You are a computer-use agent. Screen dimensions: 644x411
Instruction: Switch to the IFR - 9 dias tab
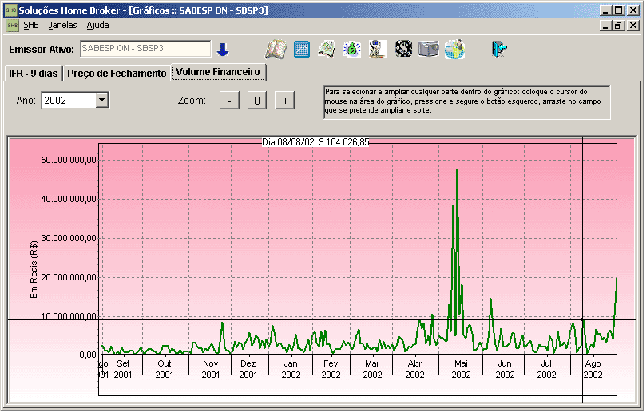pos(33,73)
